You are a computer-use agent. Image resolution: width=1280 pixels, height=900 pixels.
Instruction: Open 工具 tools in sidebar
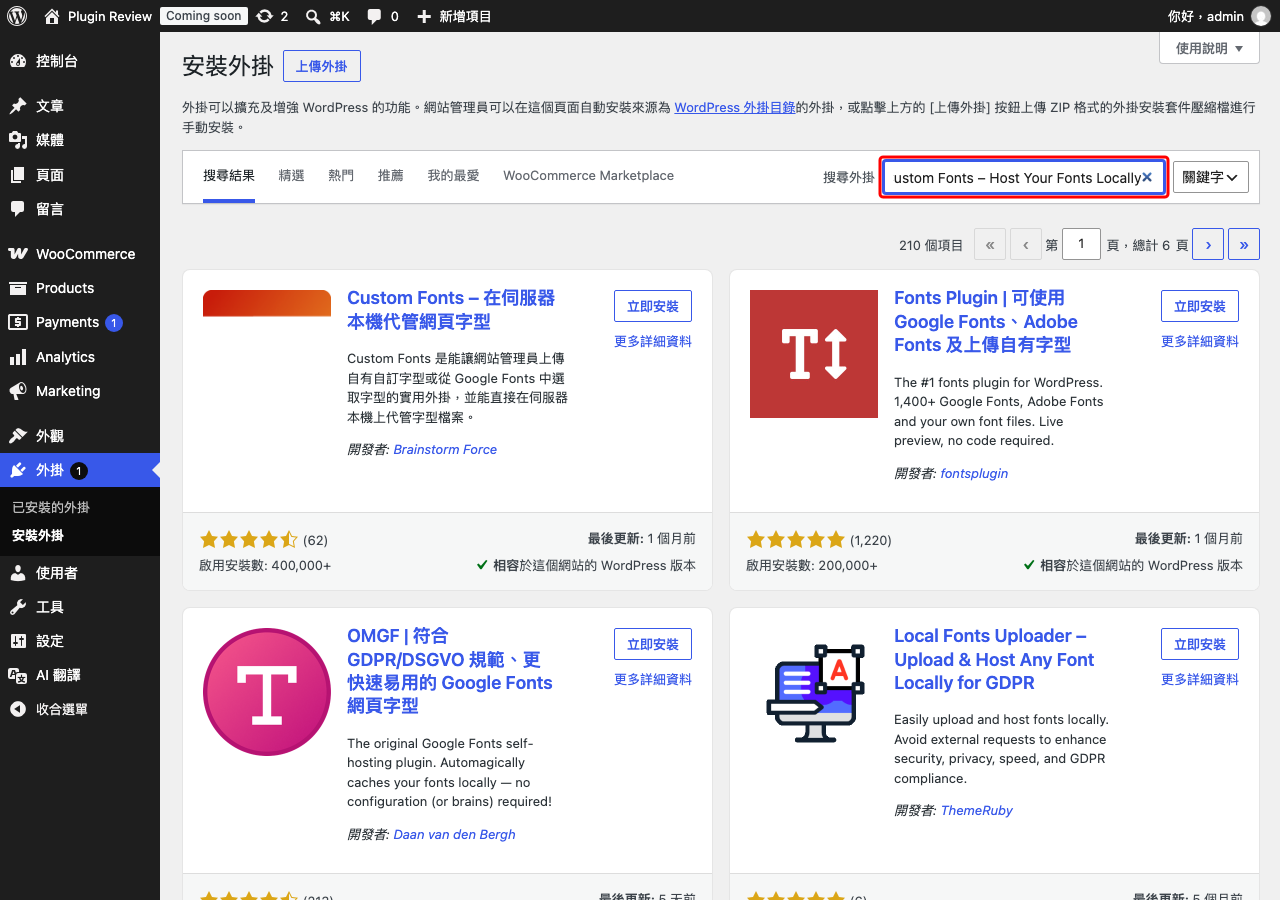coord(80,607)
